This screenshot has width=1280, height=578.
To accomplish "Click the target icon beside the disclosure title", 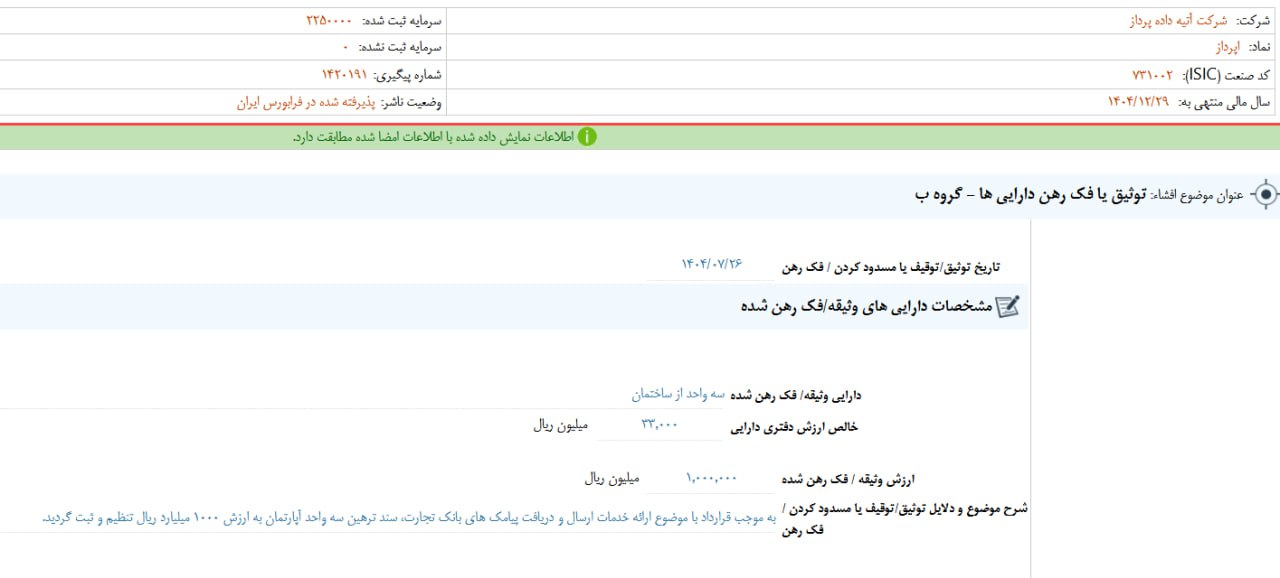I will pos(1265,195).
